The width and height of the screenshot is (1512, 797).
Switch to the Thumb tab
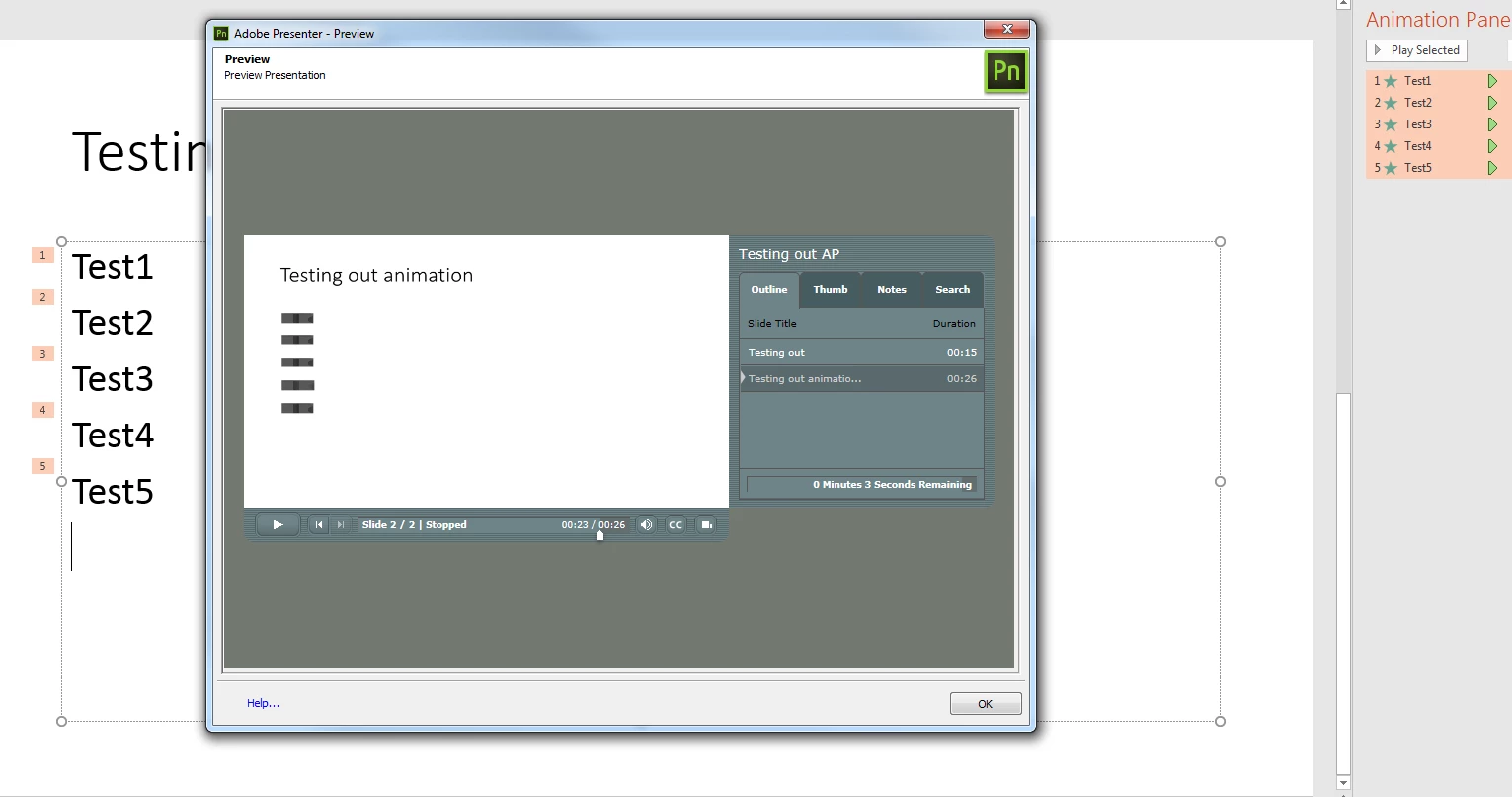831,290
